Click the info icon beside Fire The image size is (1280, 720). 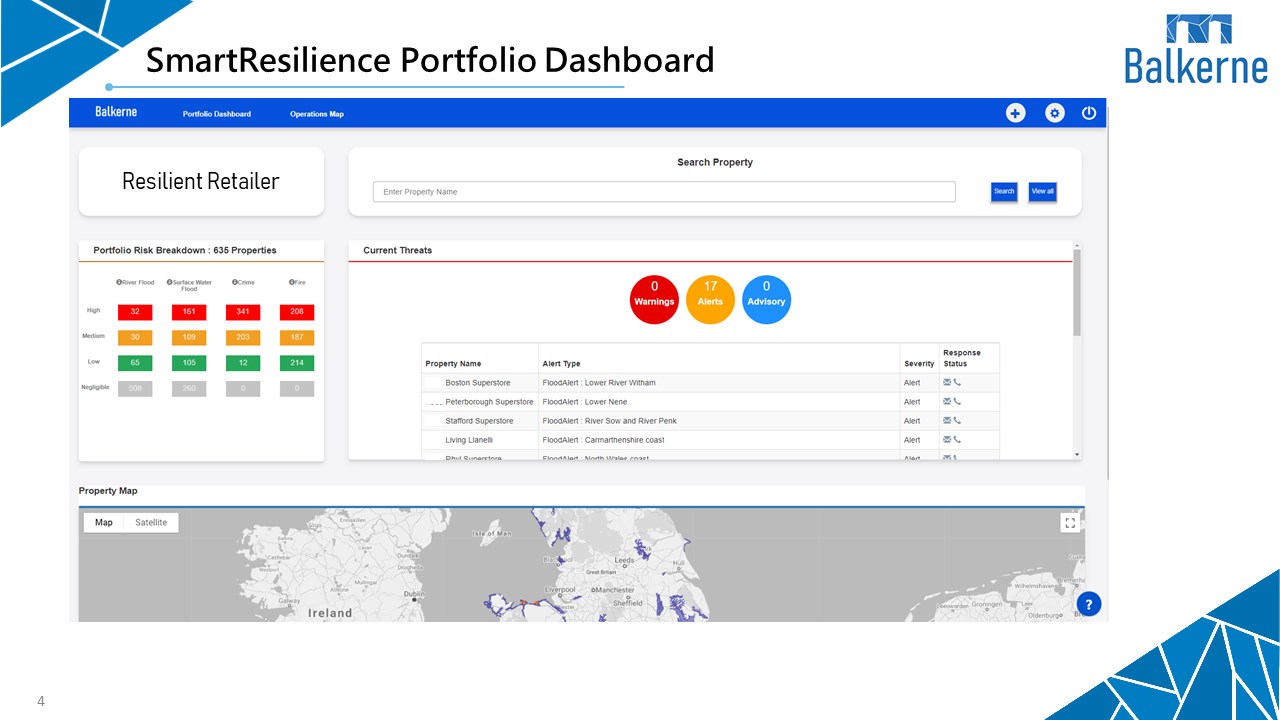click(292, 283)
